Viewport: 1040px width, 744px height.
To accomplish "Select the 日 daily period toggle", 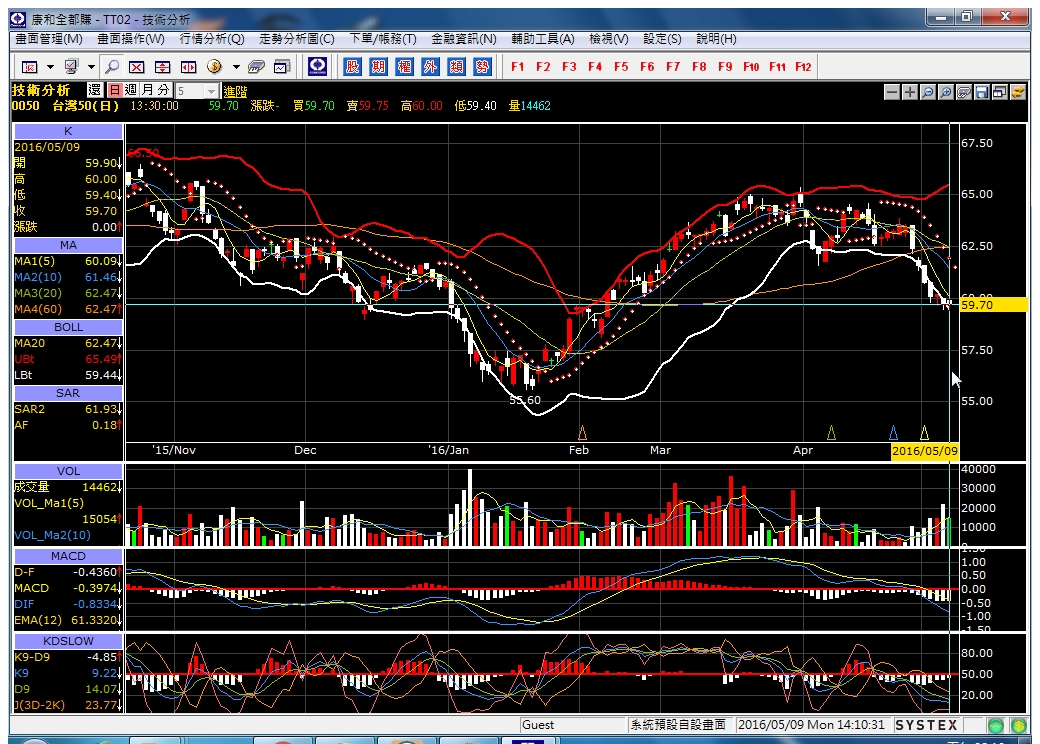I will point(115,90).
